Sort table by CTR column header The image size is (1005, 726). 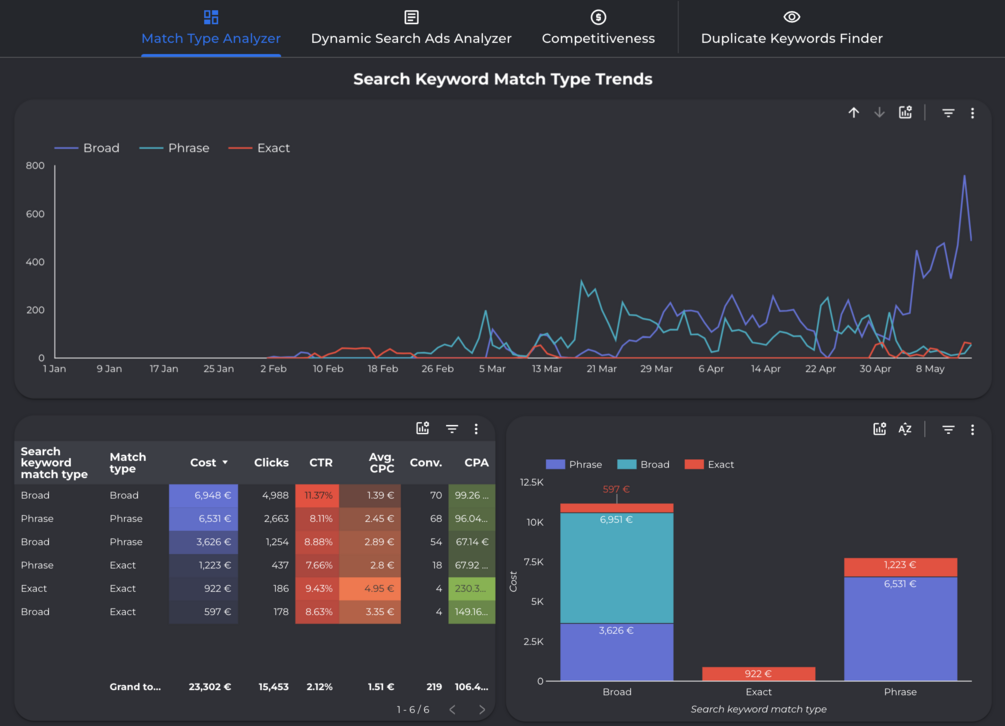click(321, 463)
